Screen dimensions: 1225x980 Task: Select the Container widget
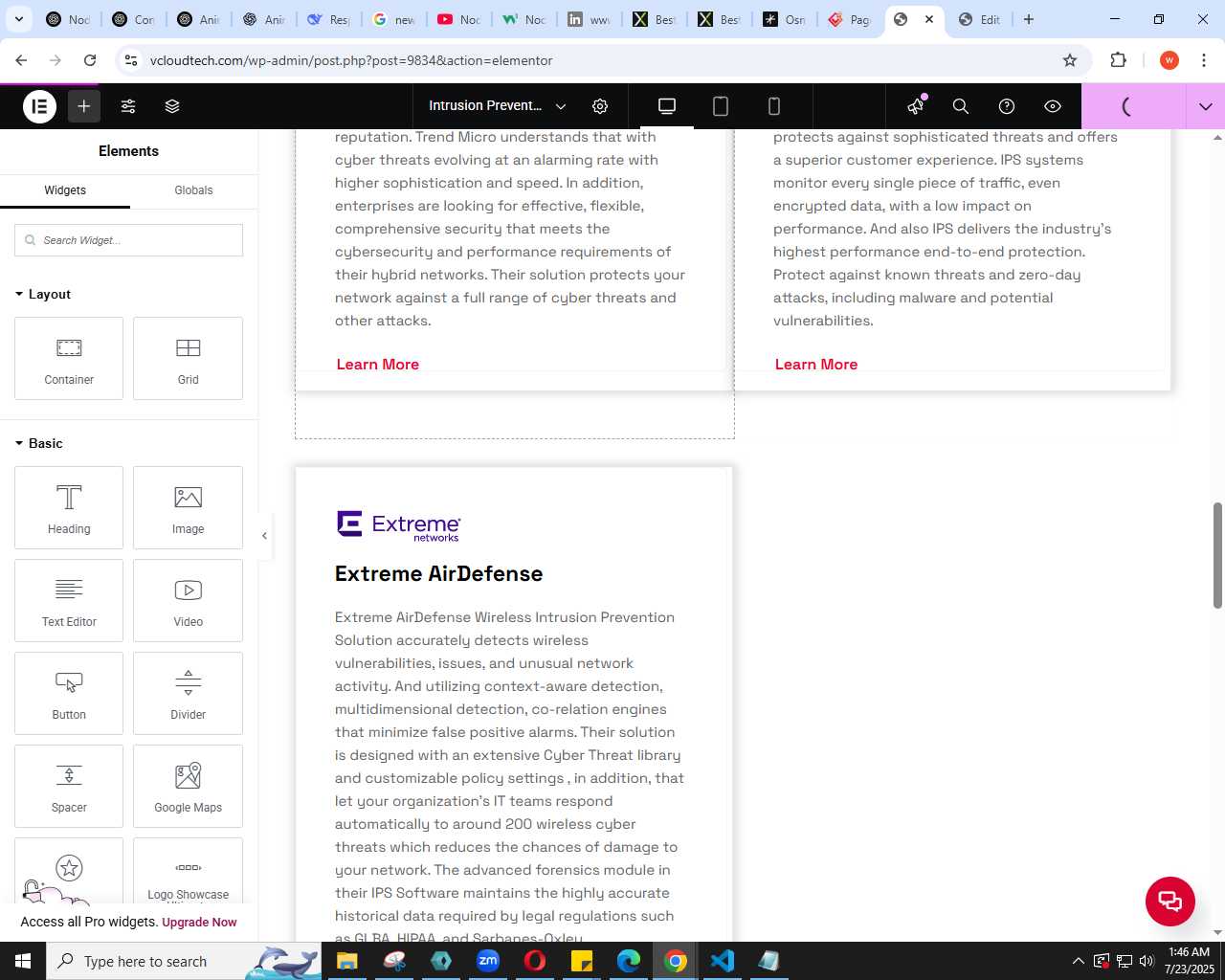click(69, 359)
